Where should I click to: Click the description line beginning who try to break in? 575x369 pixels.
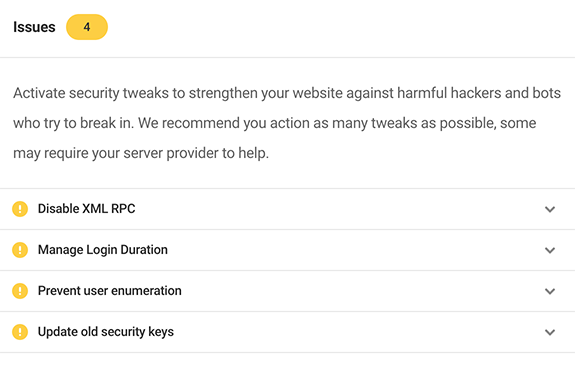coord(275,123)
